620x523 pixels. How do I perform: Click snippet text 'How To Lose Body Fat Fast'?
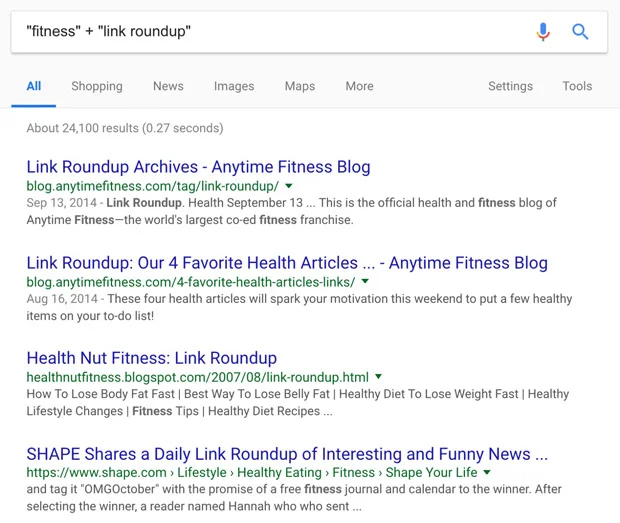[x=100, y=394]
